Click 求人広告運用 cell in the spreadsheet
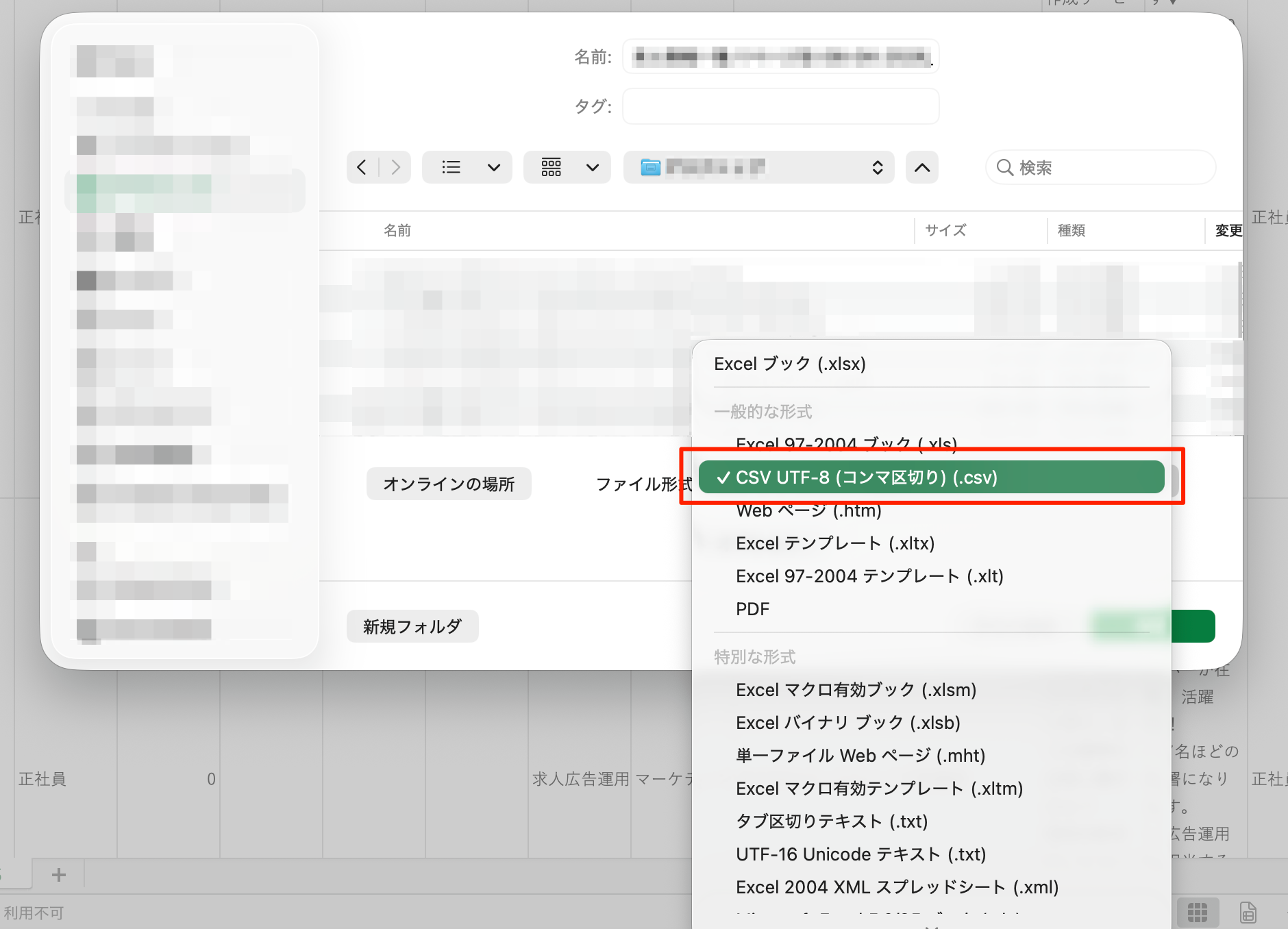This screenshot has width=1288, height=929. 581,779
